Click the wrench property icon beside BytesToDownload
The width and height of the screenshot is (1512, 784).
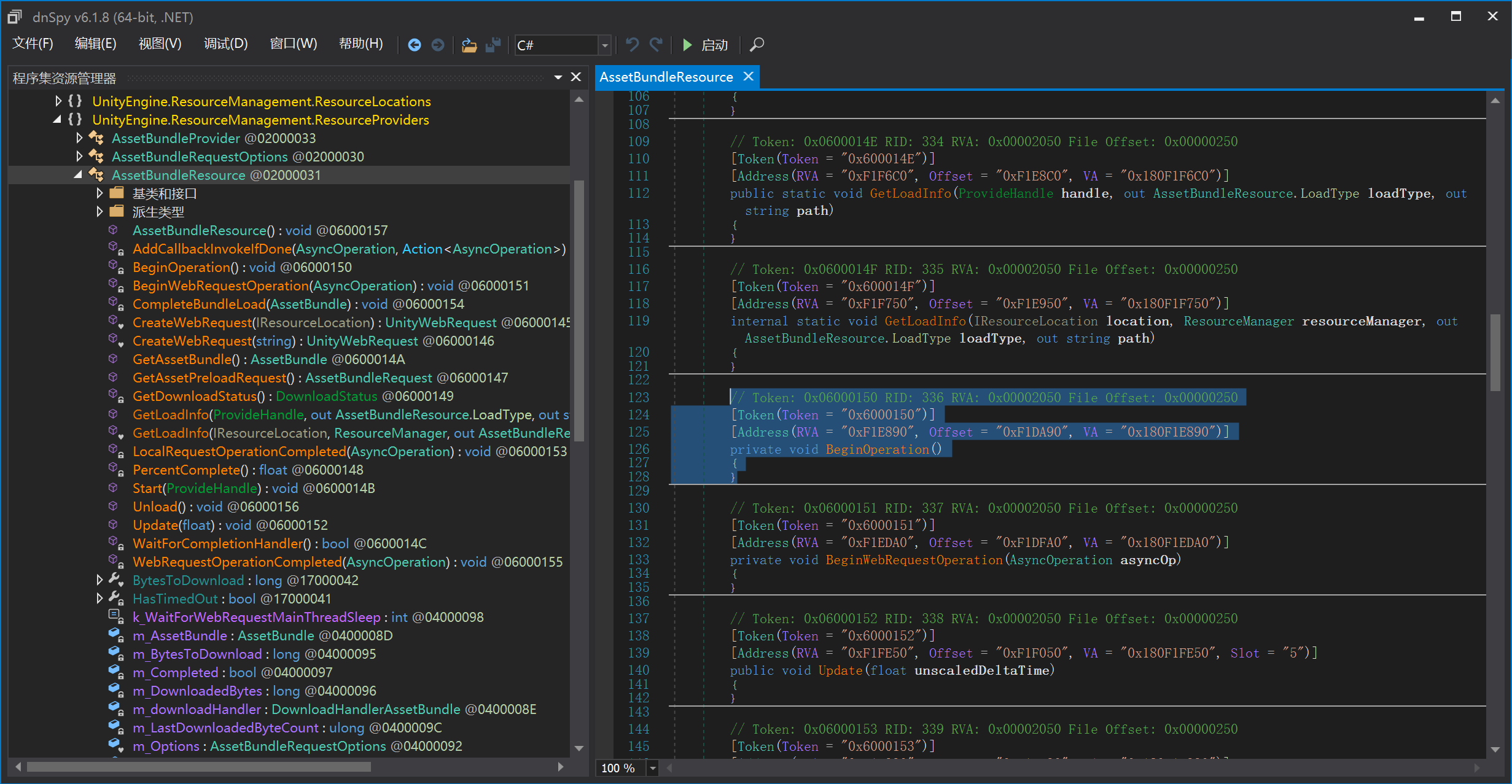(116, 580)
